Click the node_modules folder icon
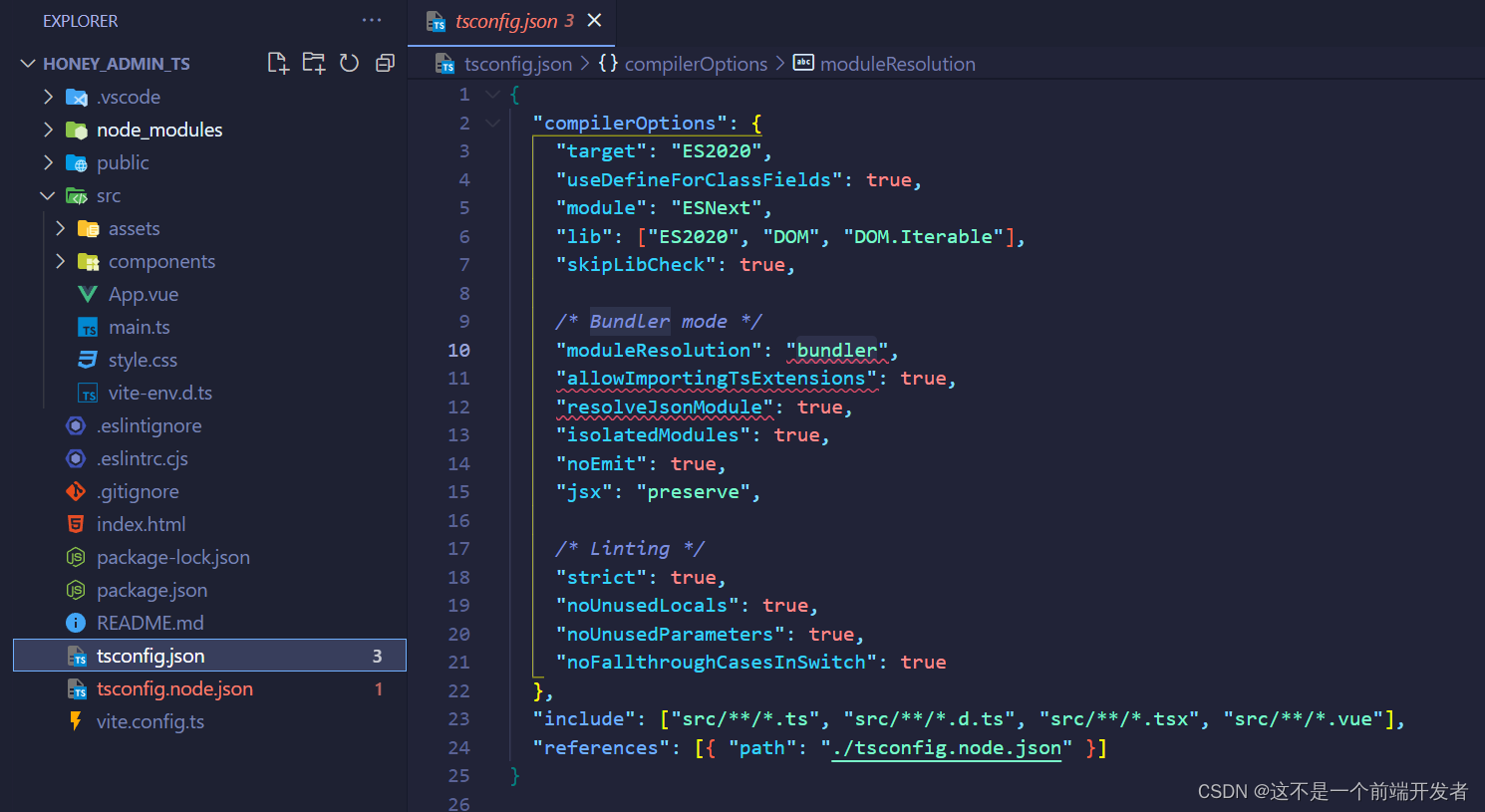The height and width of the screenshot is (812, 1485). (77, 131)
